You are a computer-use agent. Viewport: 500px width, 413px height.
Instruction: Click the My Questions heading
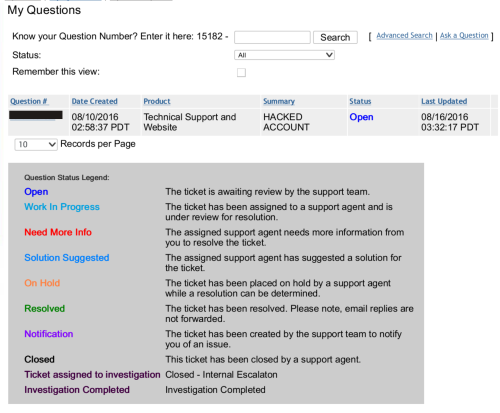pos(44,10)
